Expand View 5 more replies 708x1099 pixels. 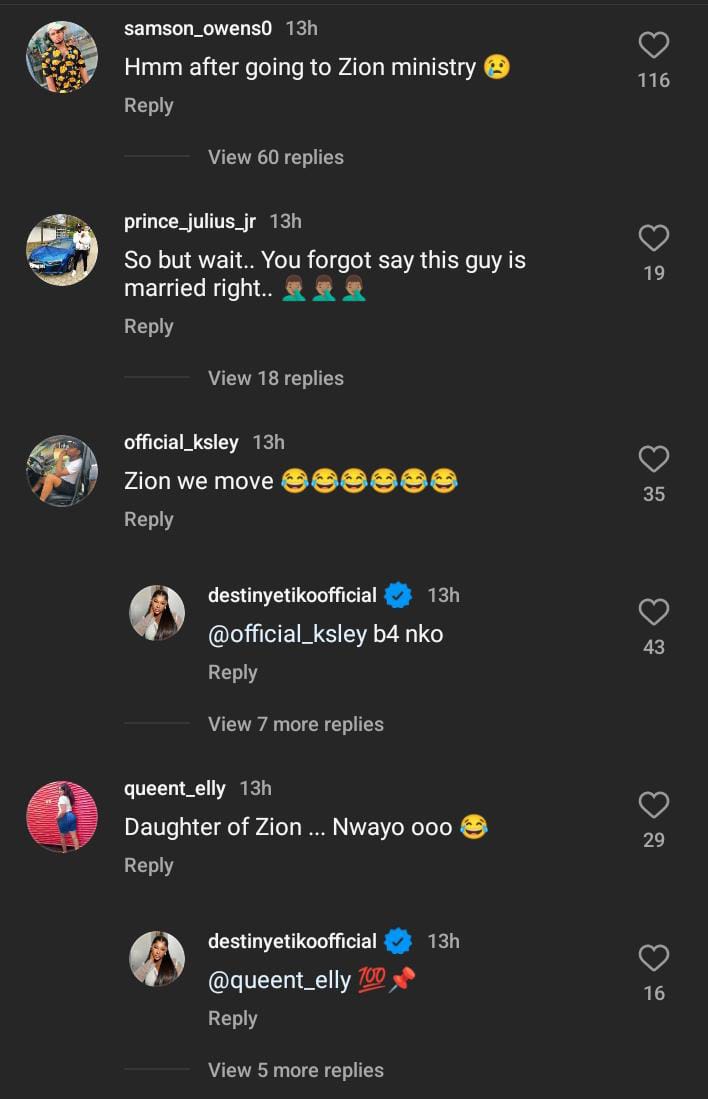pos(295,1070)
